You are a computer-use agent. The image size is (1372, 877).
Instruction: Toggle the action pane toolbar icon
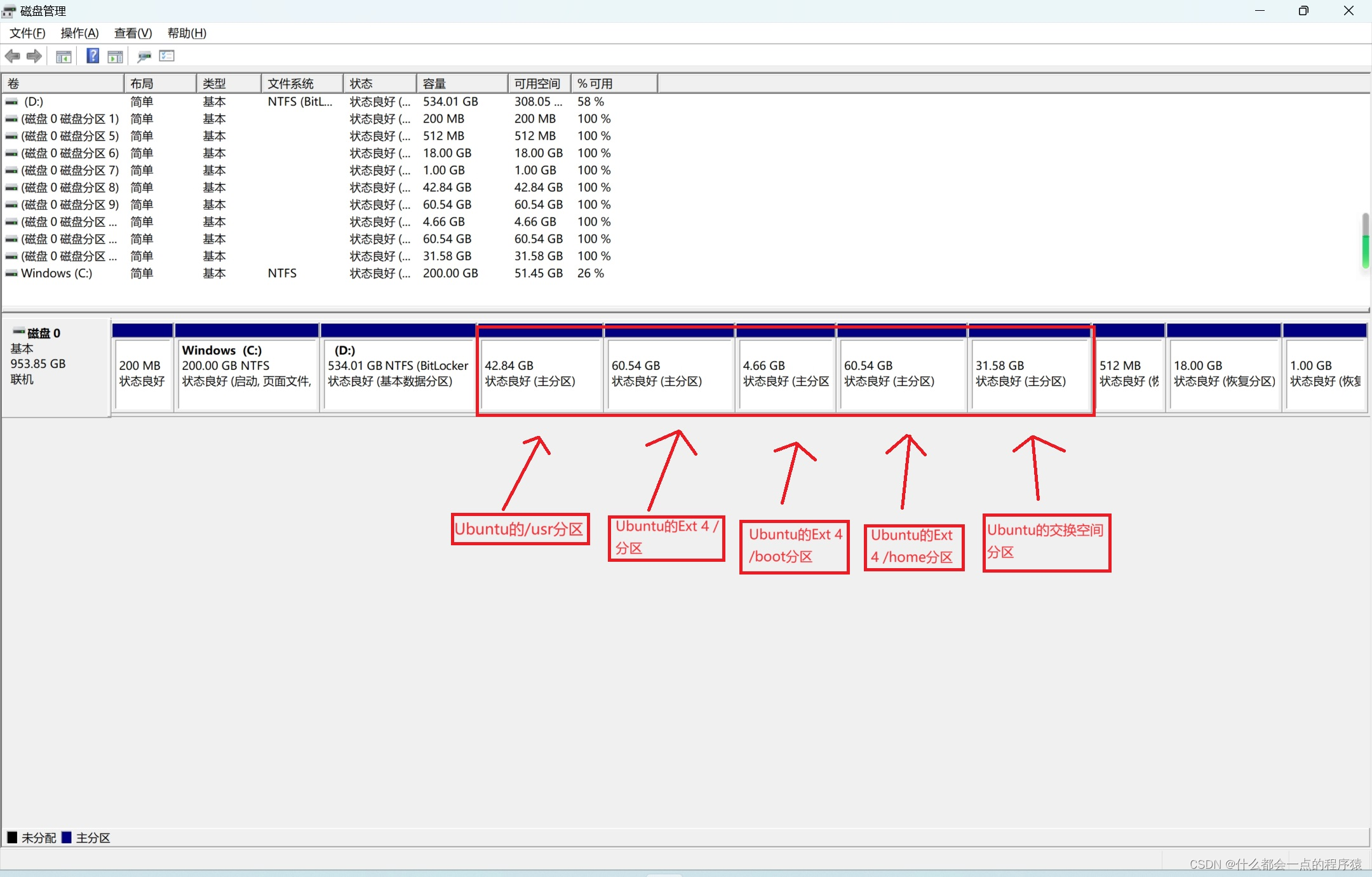pyautogui.click(x=115, y=57)
